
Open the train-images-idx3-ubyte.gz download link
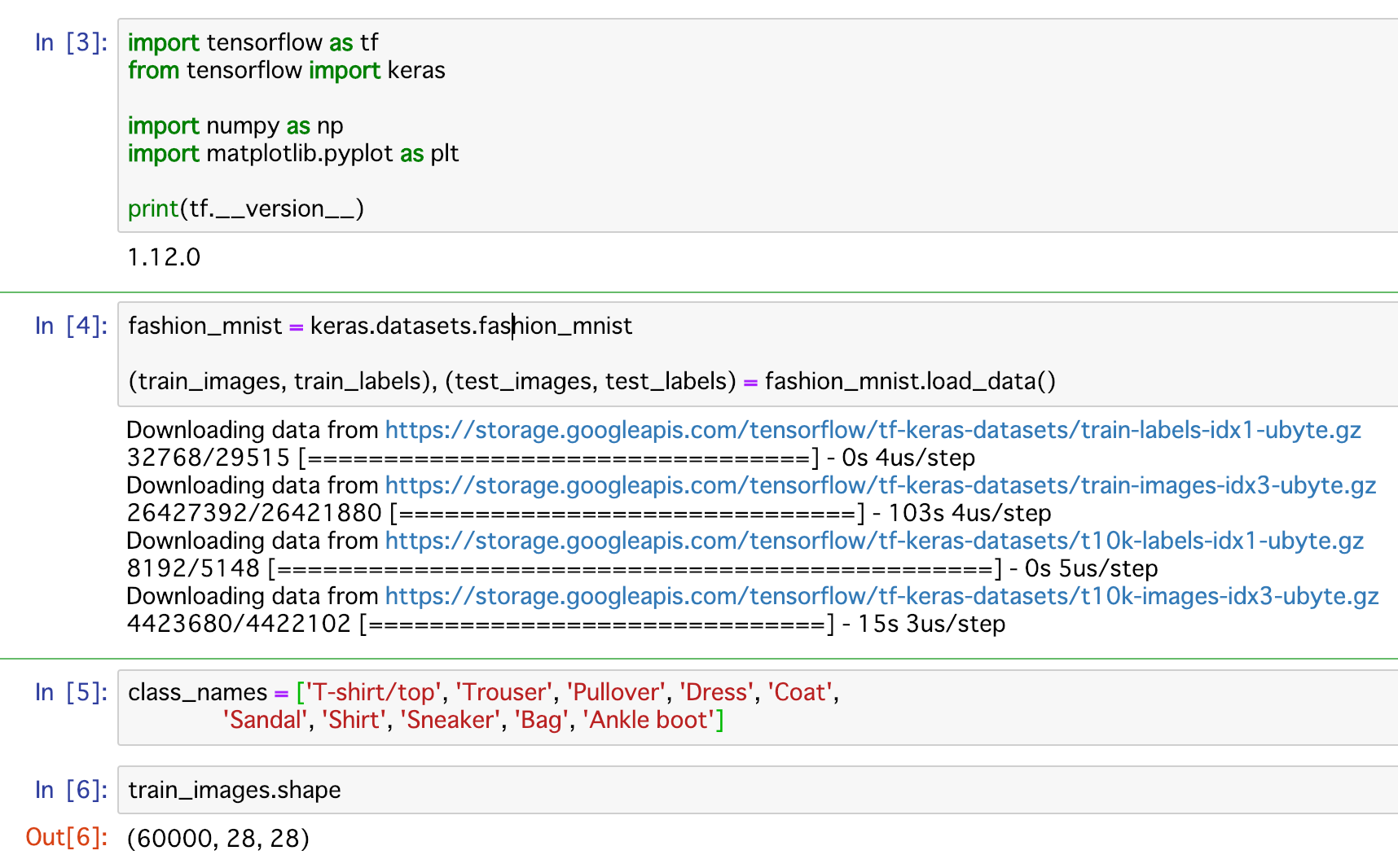(x=881, y=485)
